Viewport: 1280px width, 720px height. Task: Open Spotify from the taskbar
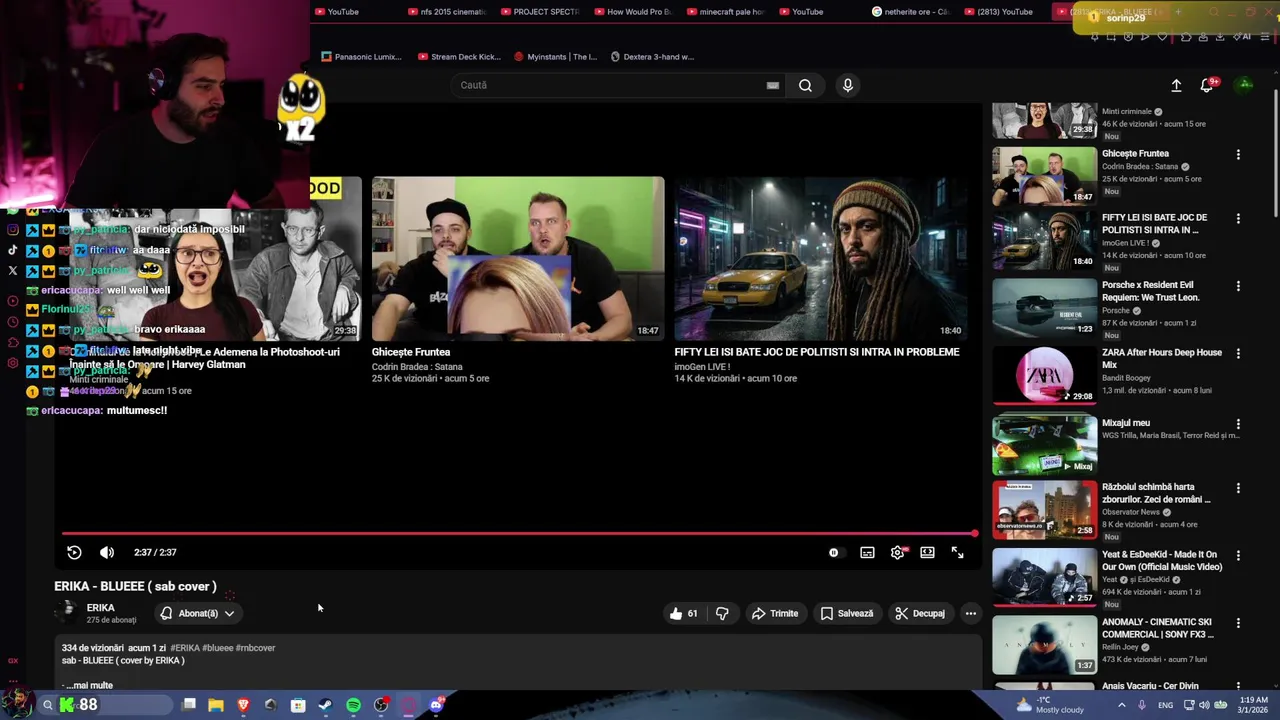tap(353, 705)
